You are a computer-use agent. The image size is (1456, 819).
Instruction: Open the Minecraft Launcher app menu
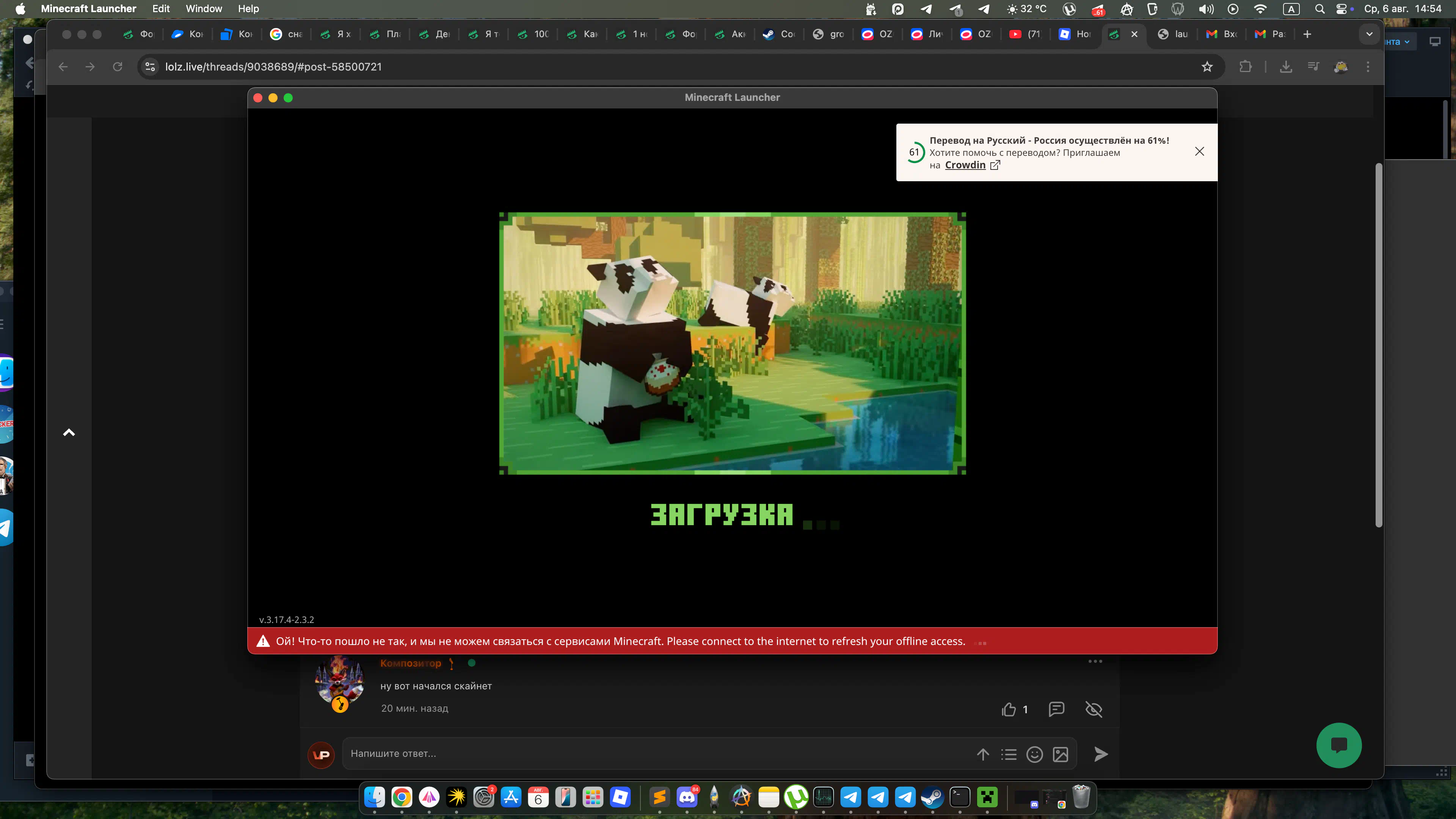89,8
